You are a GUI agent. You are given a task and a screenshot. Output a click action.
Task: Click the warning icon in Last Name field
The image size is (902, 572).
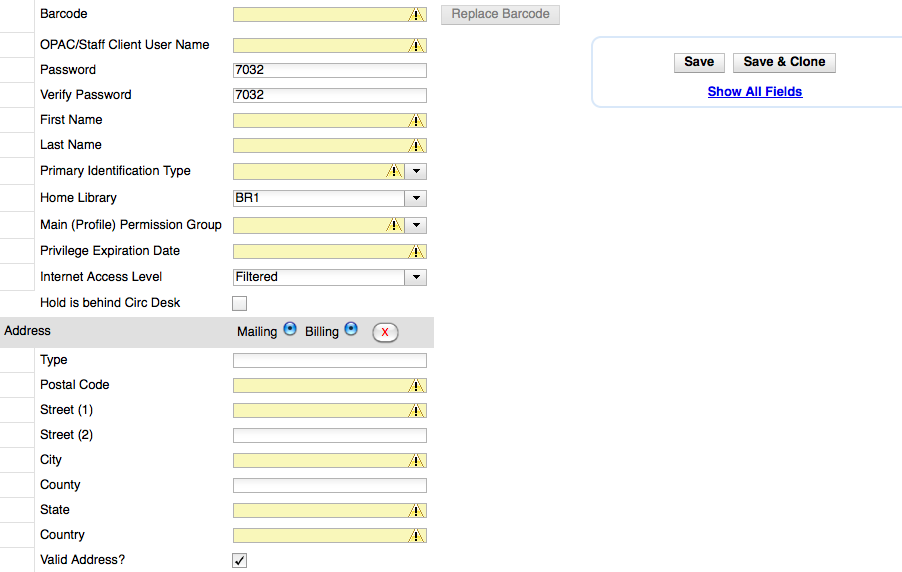417,146
